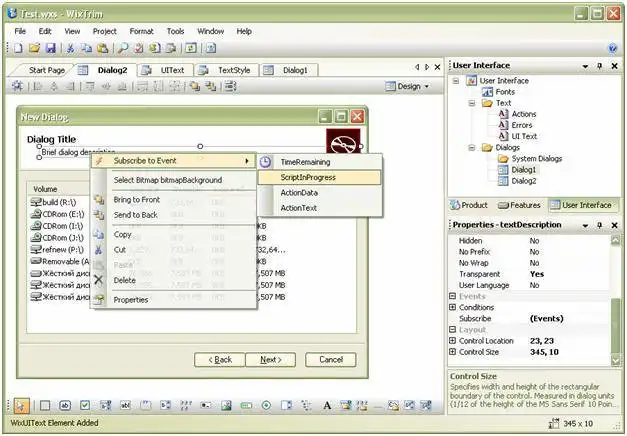Screen dimensions: 627x436
Task: Pin the Properties panel
Action: pos(599,225)
